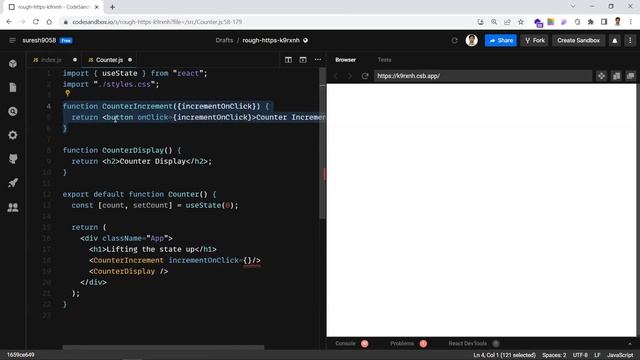The image size is (640, 360).
Task: Close the CodeSandbox Chrome tab
Action: pyautogui.click(x=97, y=7)
